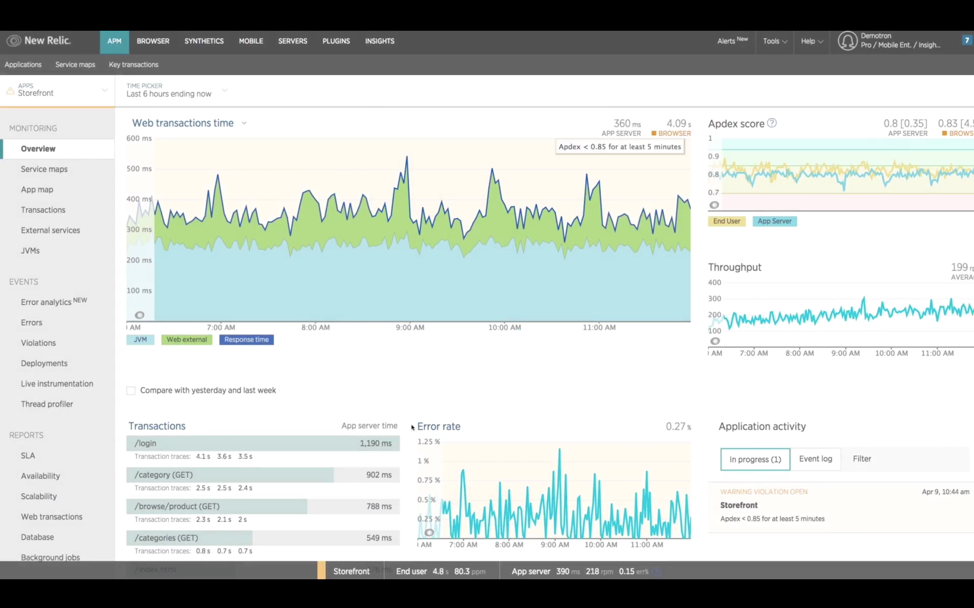Click the circle marker on Throughput chart
This screenshot has width=974, height=608.
coord(715,341)
